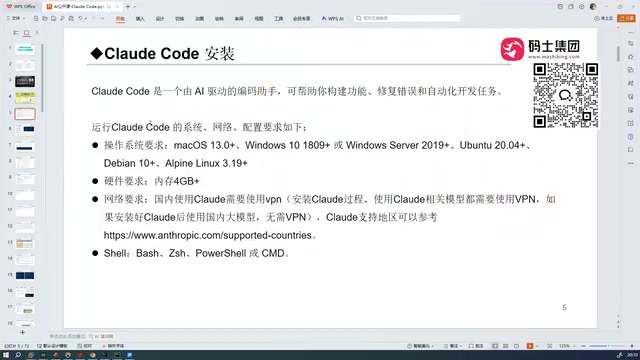The width and height of the screenshot is (640, 360).
Task: Click the fit slide to window icon
Action: click(550, 346)
